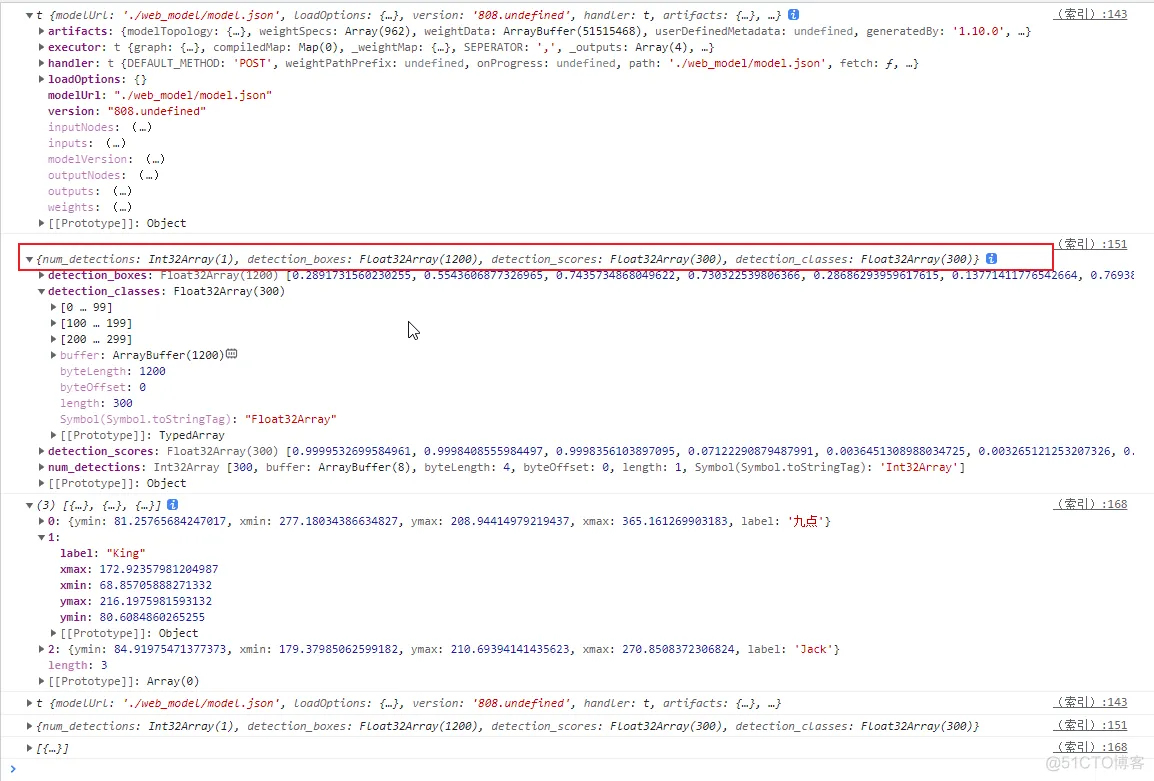The image size is (1154, 781).
Task: Click the console prompt input line
Action: pyautogui.click(x=577, y=769)
